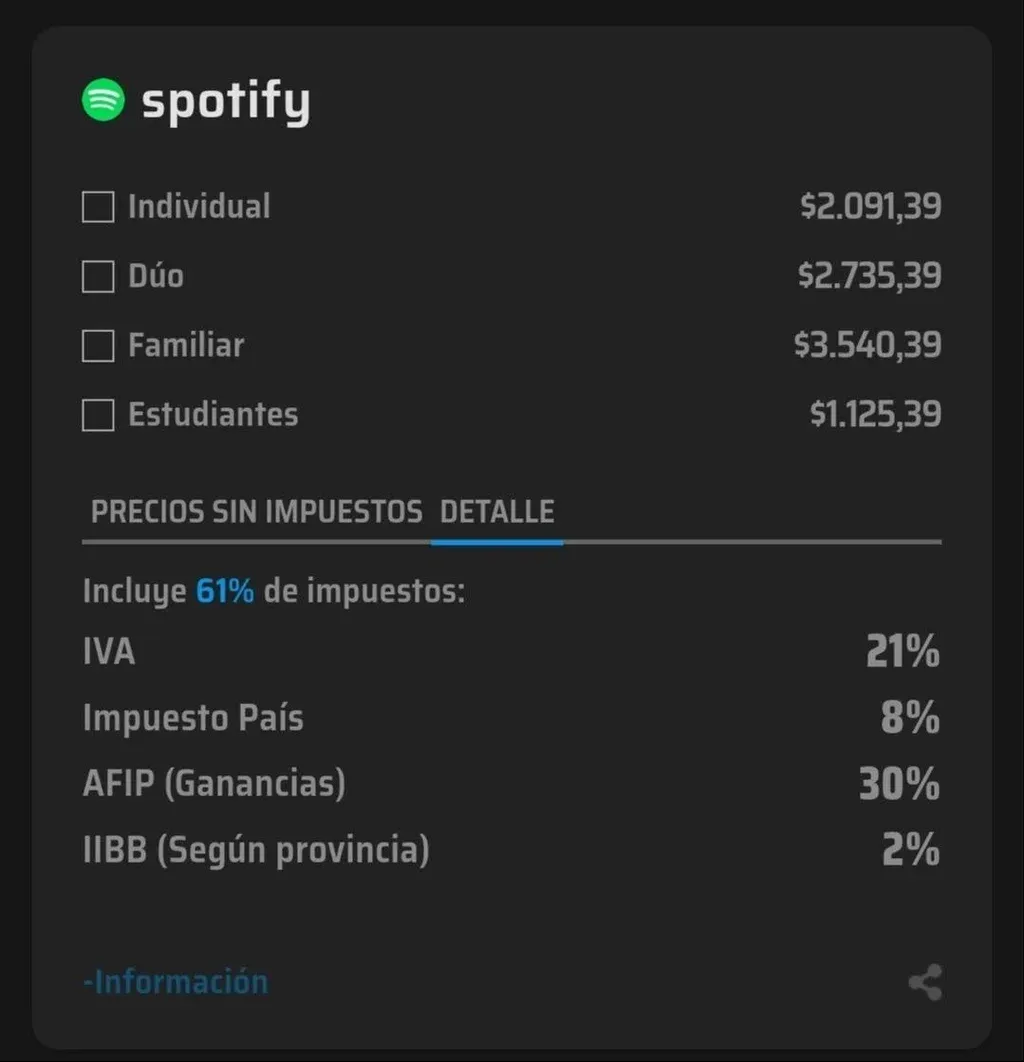Click the share icon

925,983
